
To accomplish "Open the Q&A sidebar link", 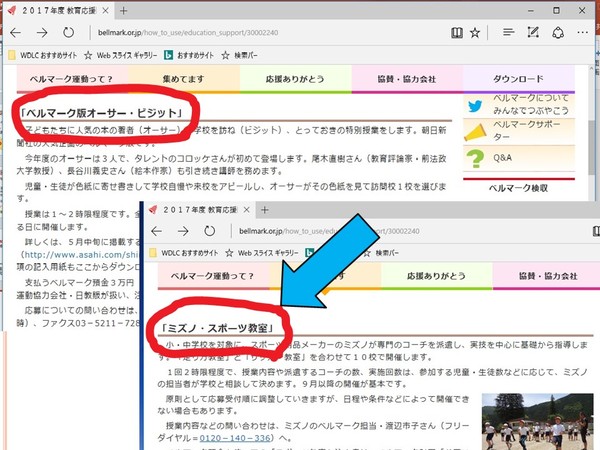I will point(502,158).
